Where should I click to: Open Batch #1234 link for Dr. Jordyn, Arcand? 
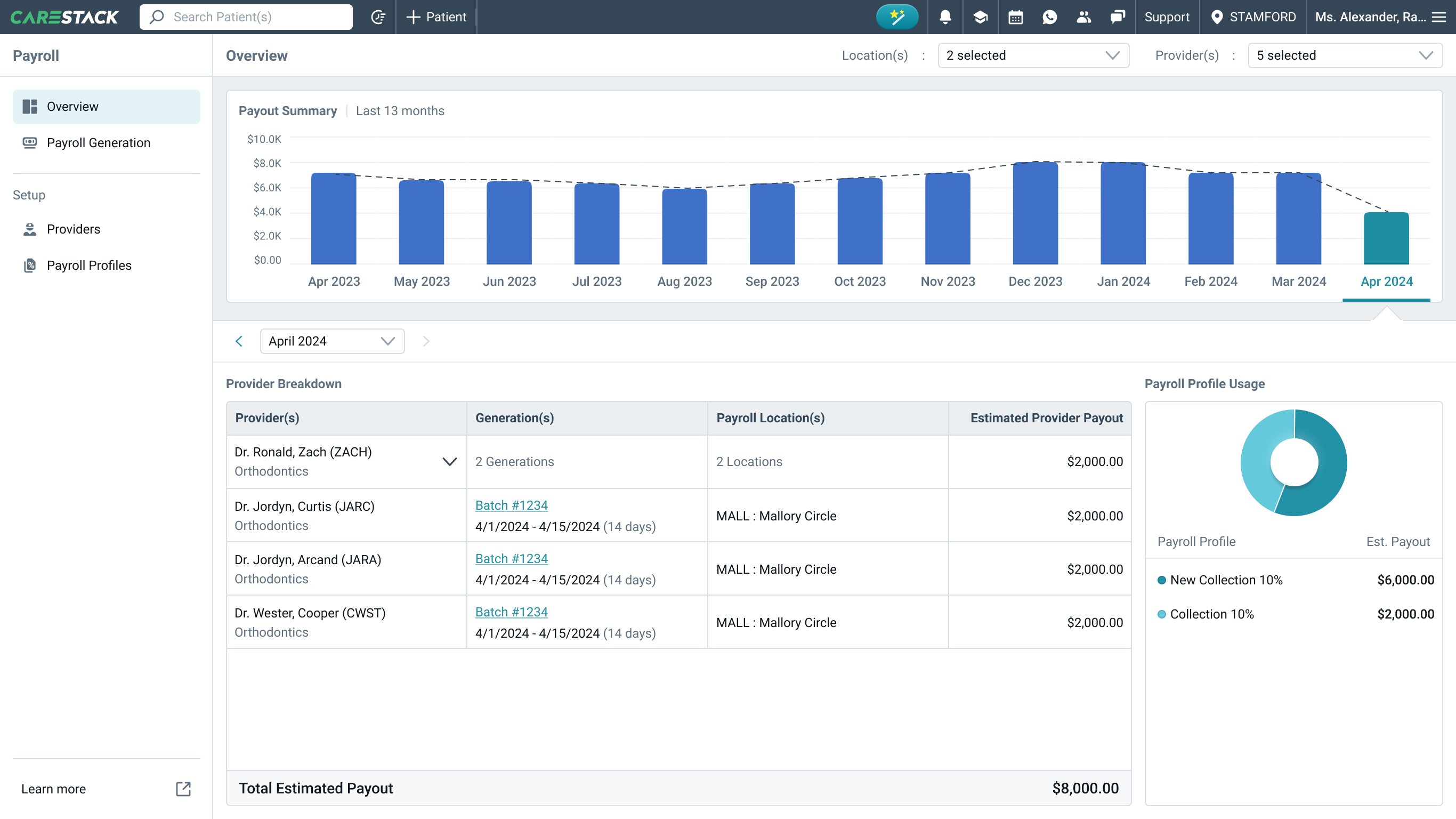(512, 558)
